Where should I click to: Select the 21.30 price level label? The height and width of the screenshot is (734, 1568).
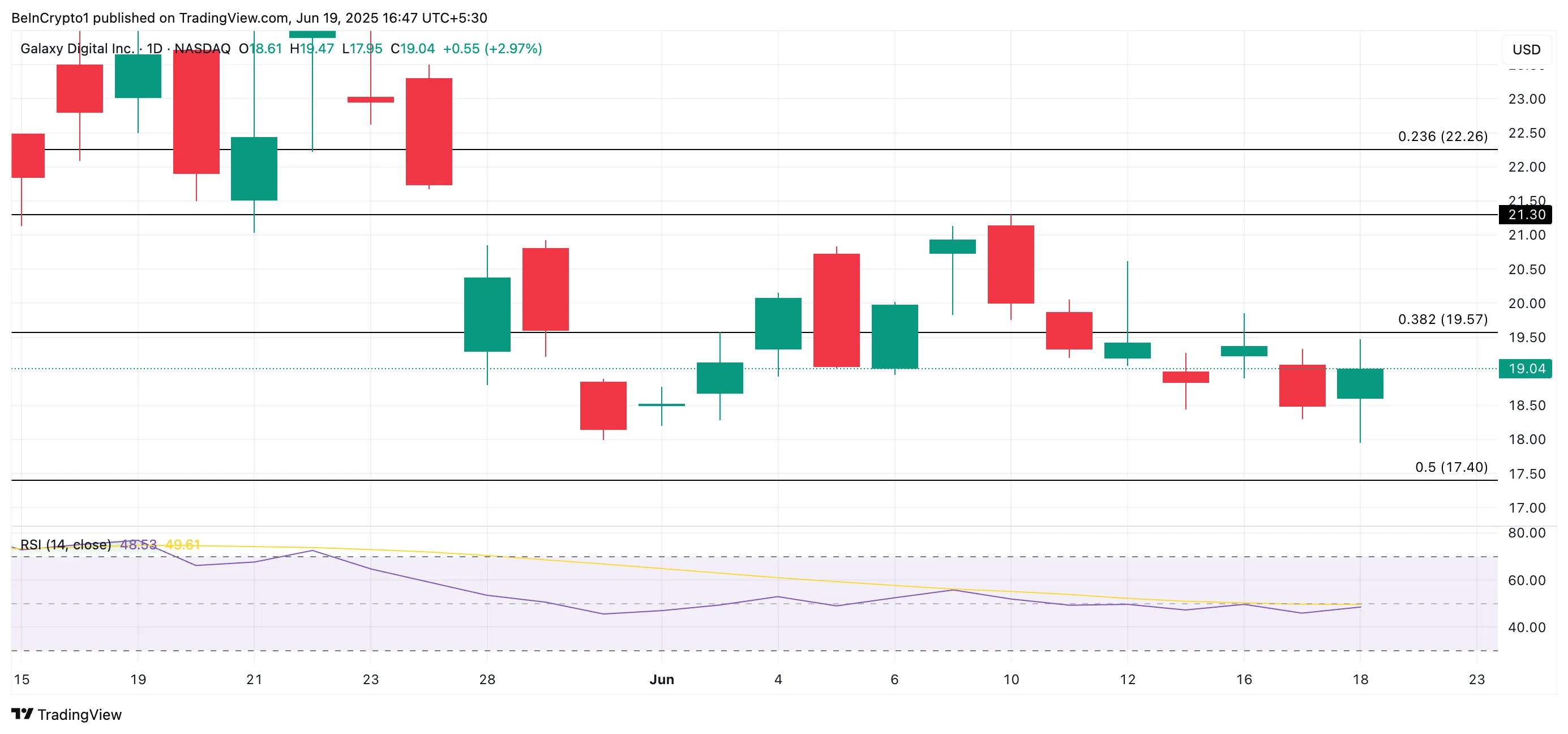pyautogui.click(x=1526, y=215)
